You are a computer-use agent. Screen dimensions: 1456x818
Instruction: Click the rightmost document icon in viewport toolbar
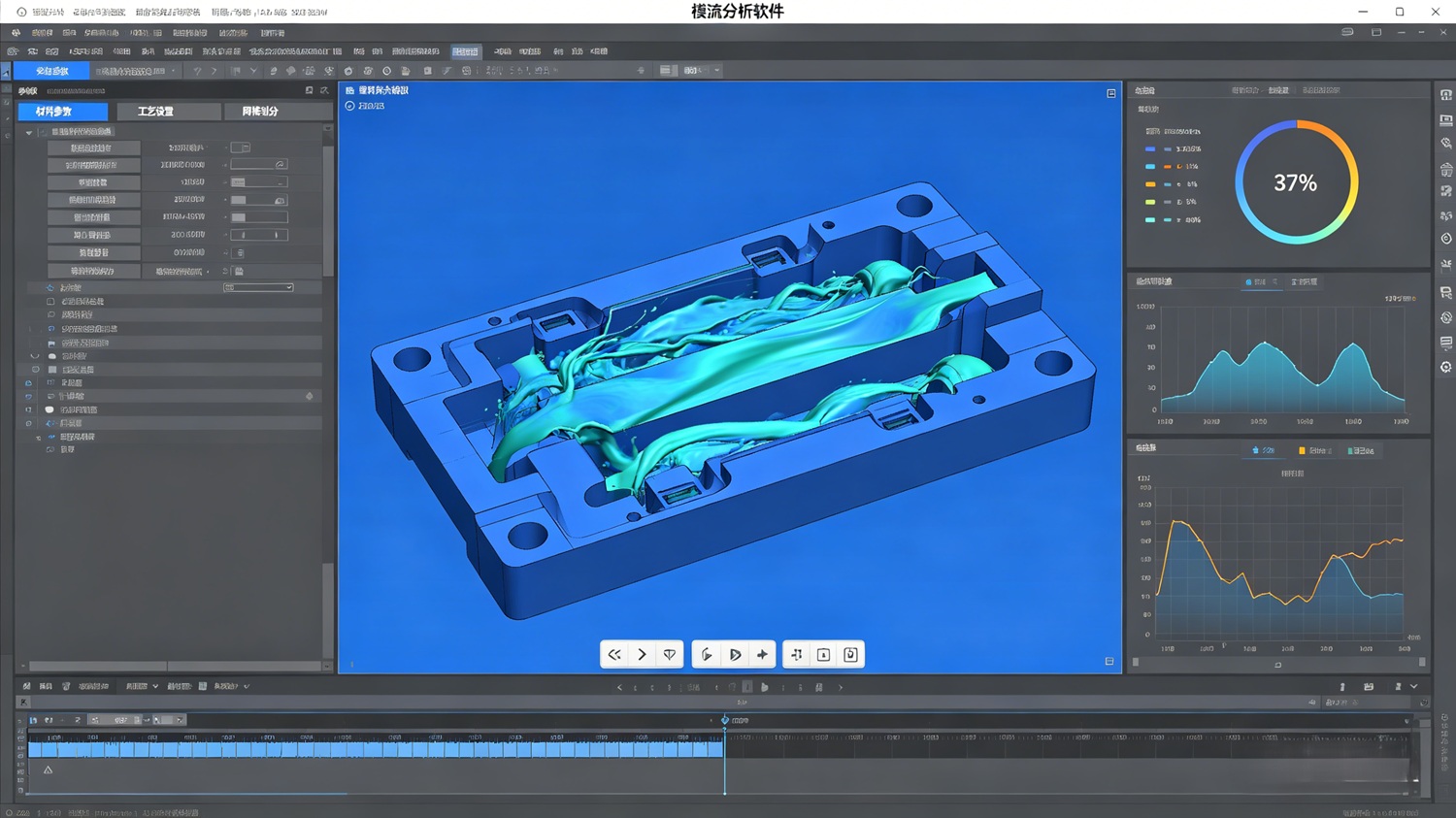point(850,655)
